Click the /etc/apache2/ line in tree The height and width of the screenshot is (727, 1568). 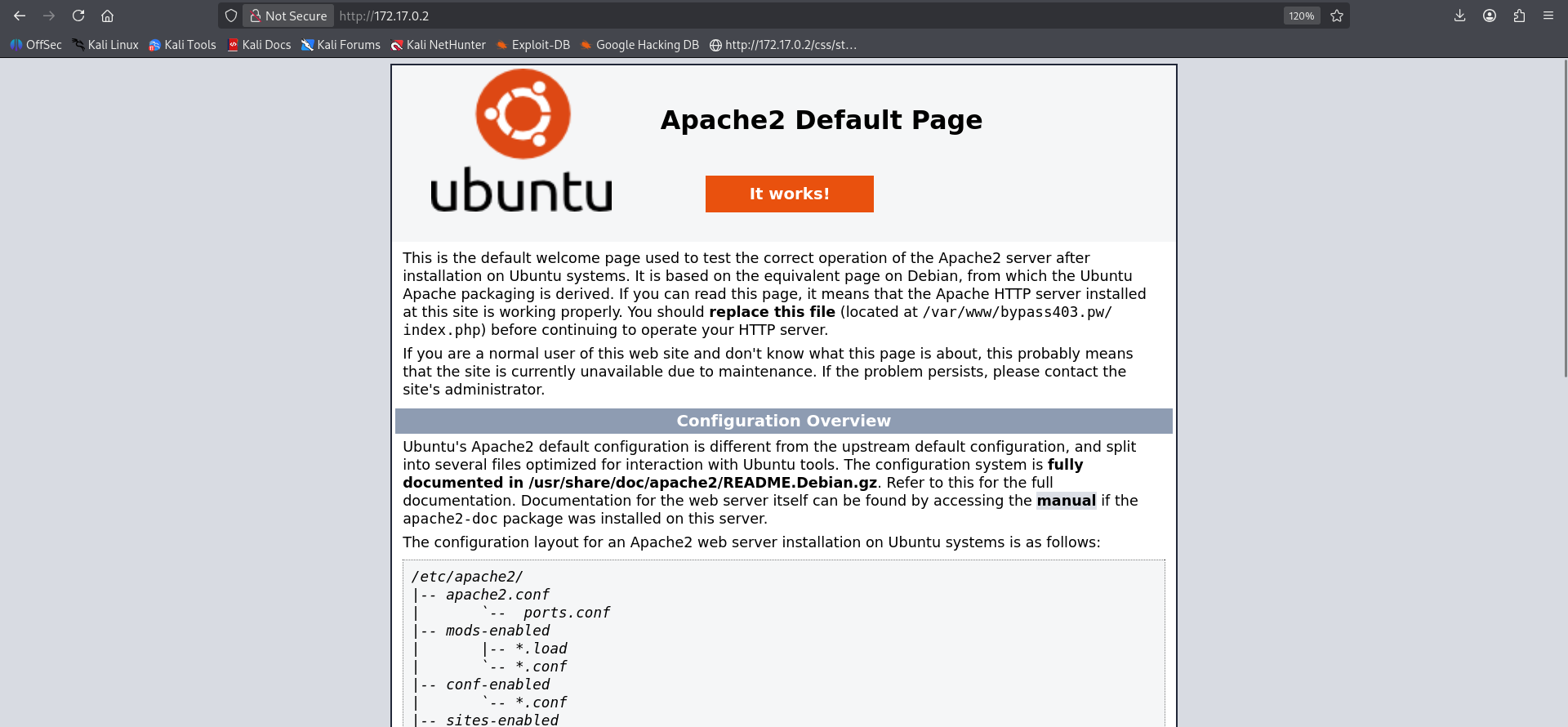point(467,577)
